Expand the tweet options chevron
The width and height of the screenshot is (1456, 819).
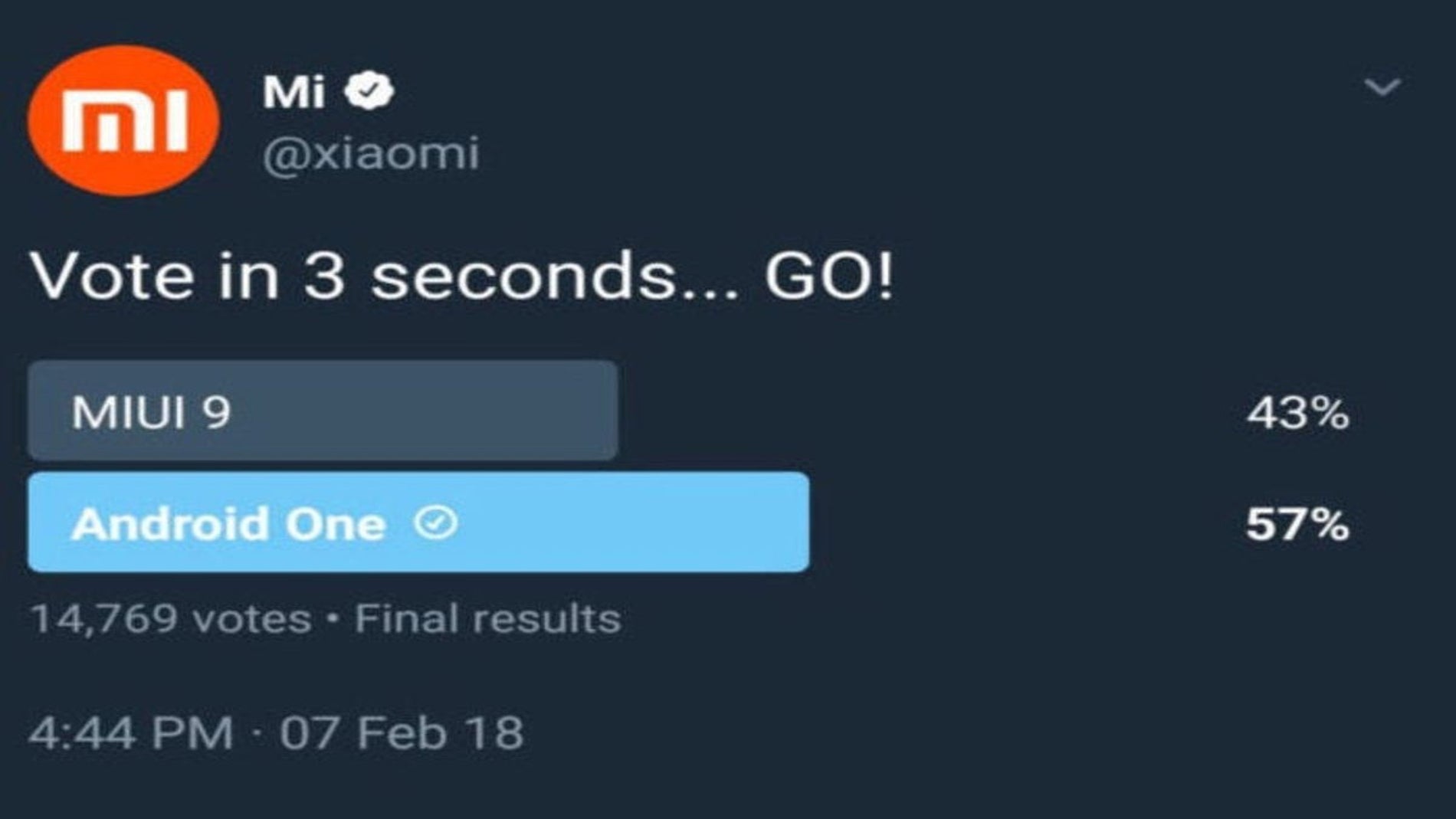click(1382, 87)
